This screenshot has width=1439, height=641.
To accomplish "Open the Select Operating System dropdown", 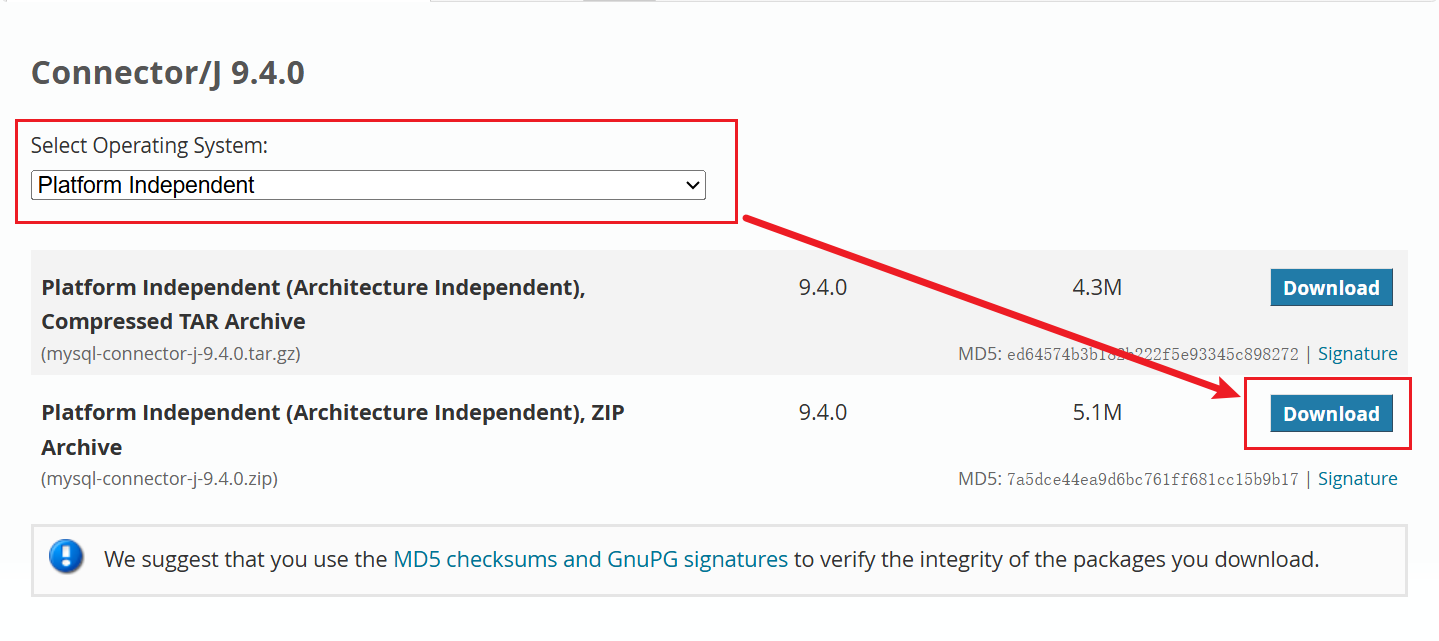I will point(368,185).
